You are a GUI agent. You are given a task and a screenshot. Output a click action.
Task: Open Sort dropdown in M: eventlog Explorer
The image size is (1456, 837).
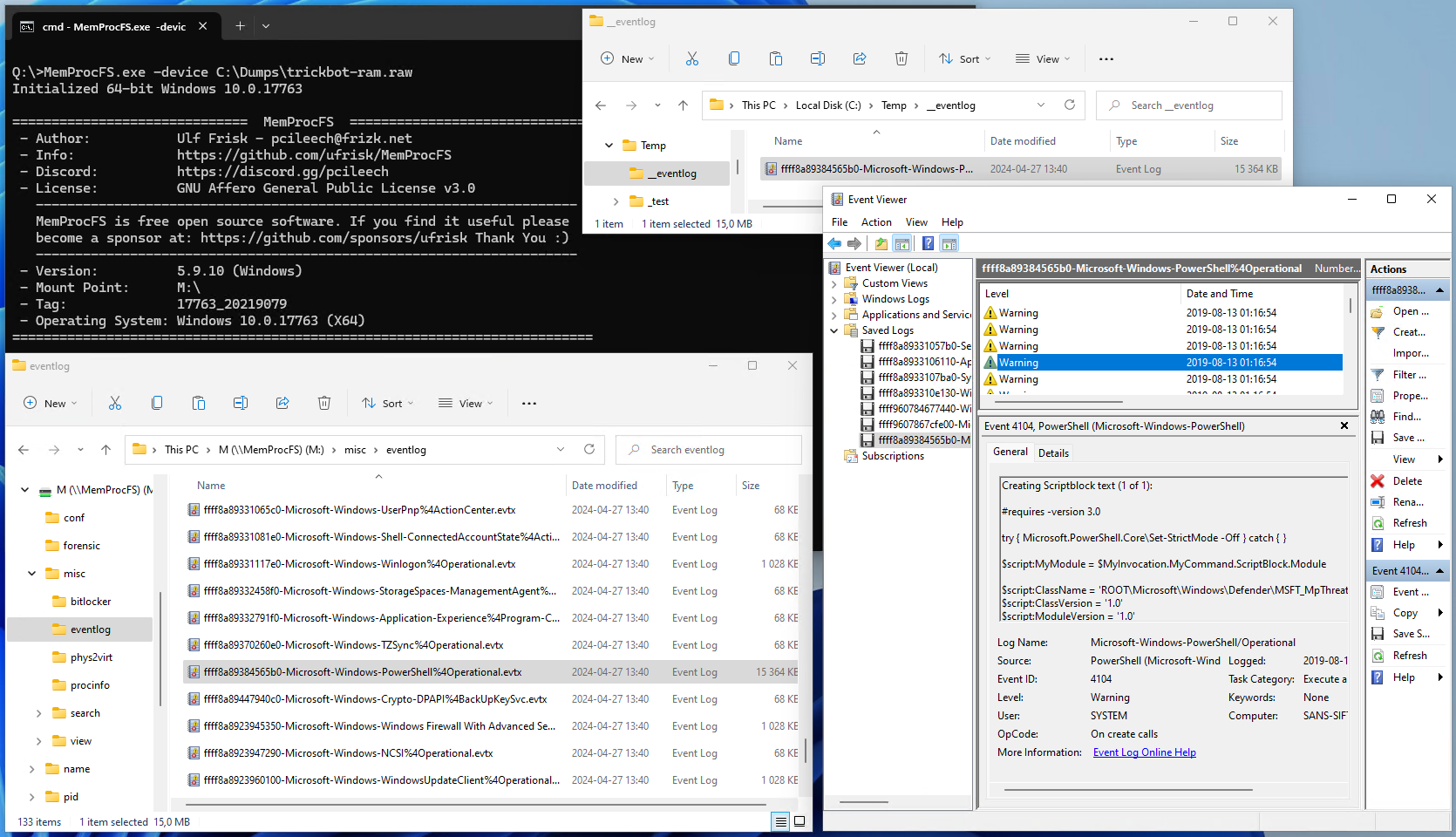point(388,403)
